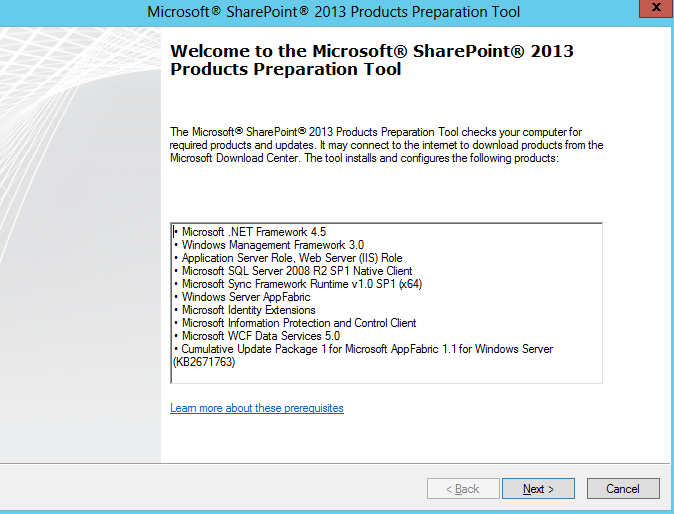Open Learn more about these prerequisites link
The height and width of the screenshot is (514, 674).
(x=257, y=408)
